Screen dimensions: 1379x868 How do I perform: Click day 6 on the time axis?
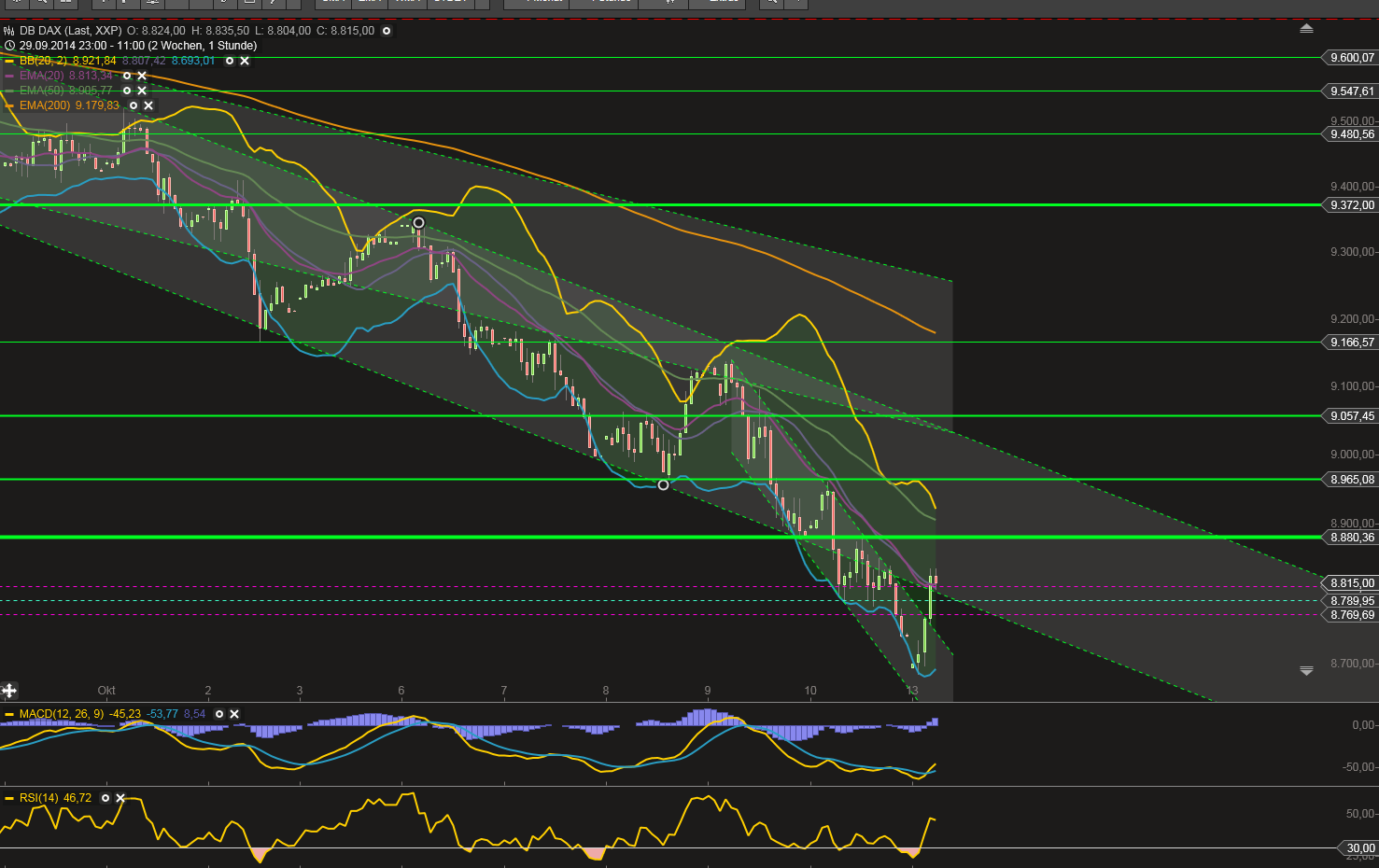tap(401, 691)
